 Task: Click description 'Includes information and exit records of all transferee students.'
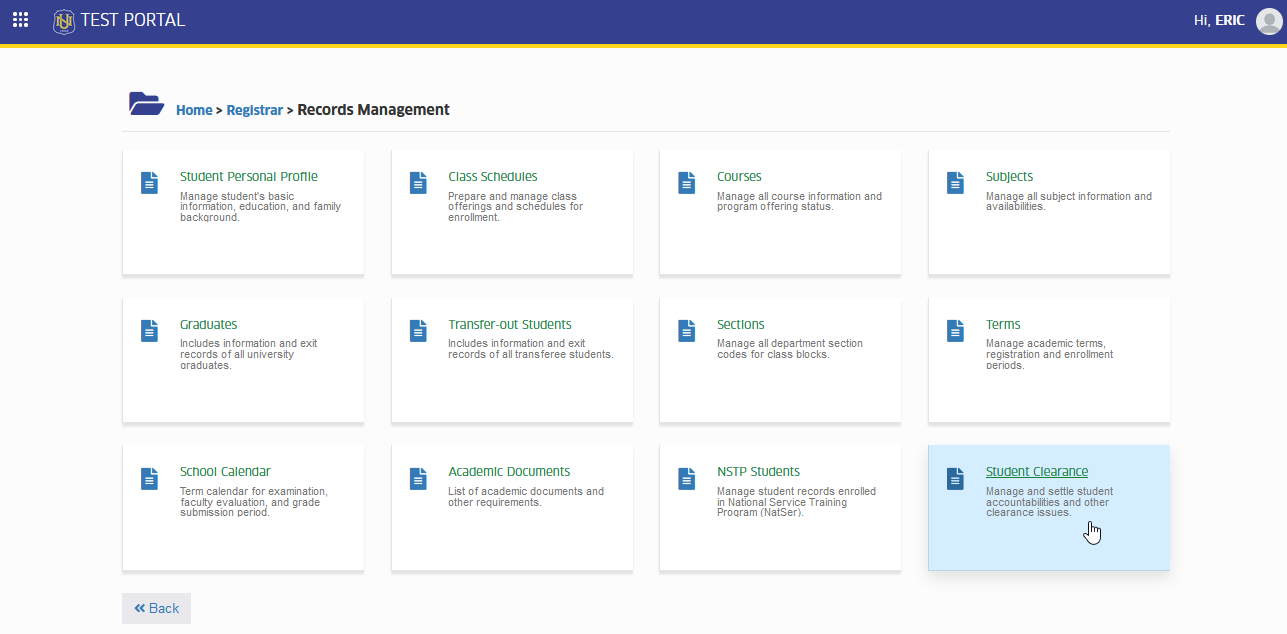click(531, 349)
